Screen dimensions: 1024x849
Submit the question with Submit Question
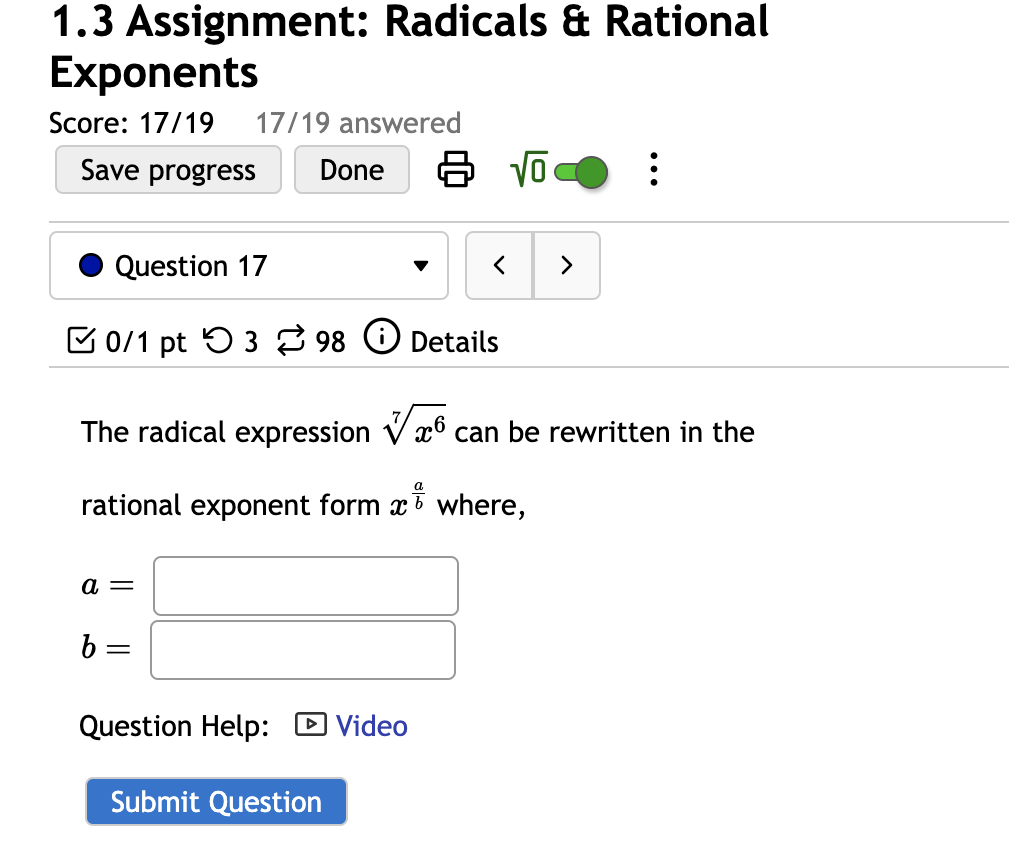[216, 801]
